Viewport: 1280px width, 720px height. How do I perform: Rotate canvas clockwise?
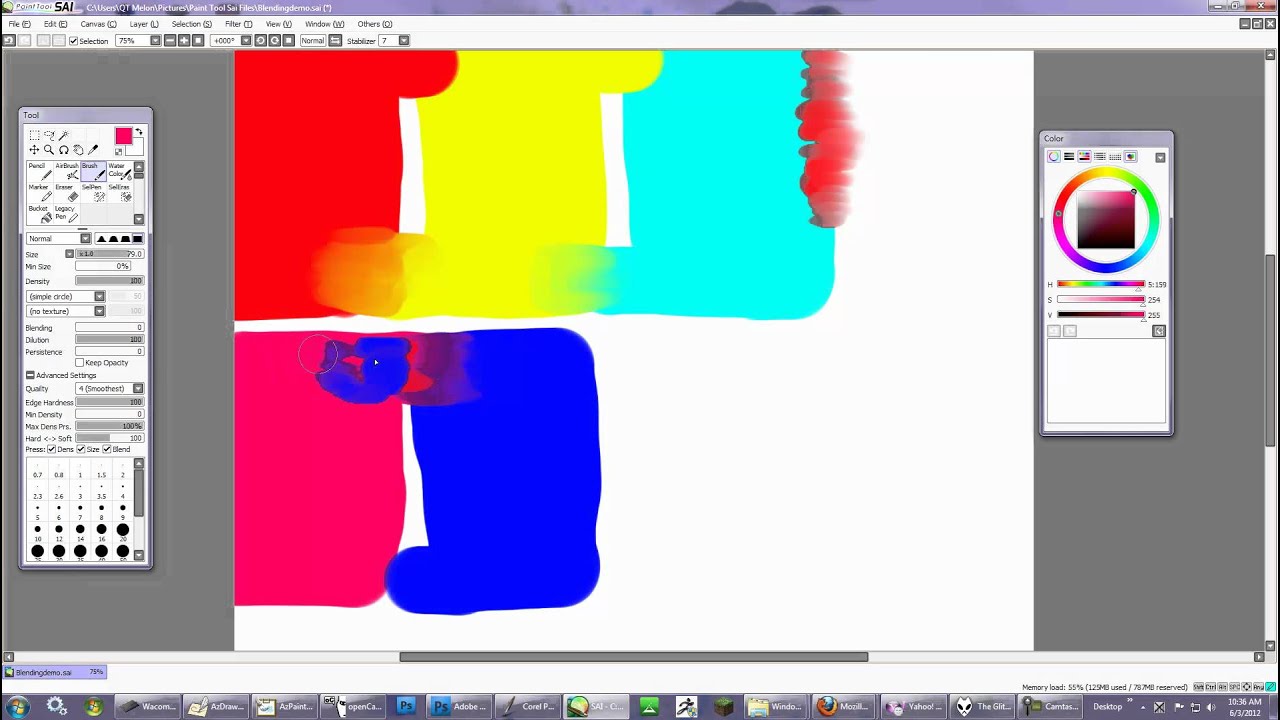coord(274,41)
